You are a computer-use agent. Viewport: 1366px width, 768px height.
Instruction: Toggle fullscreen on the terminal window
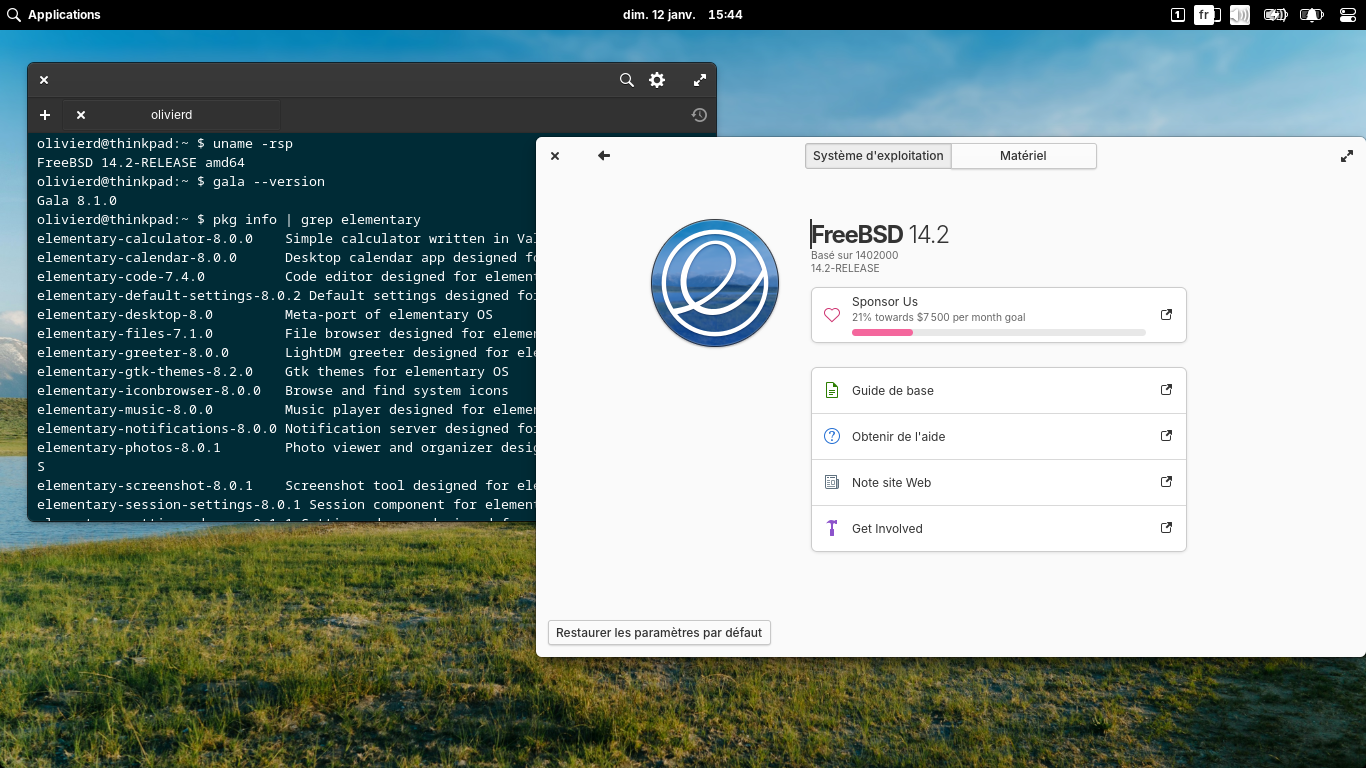[700, 80]
